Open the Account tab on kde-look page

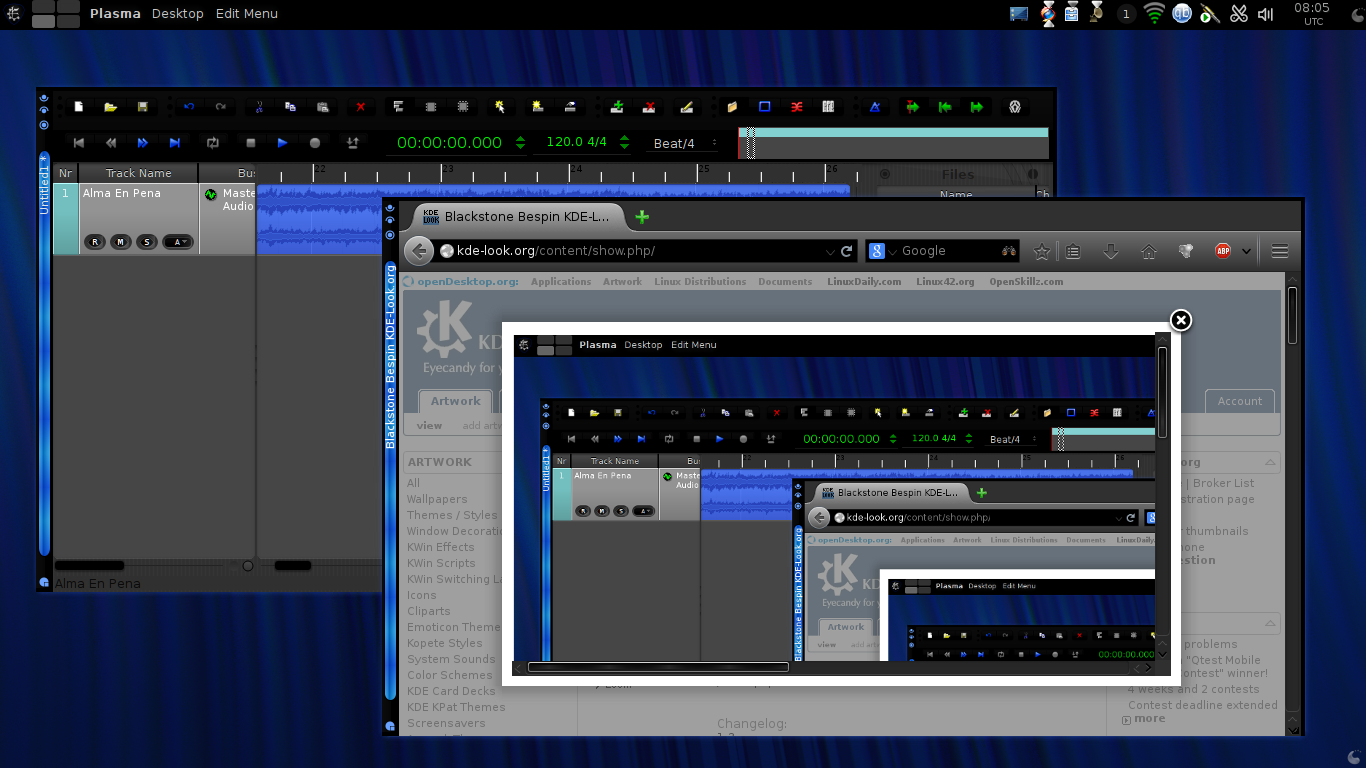1240,401
